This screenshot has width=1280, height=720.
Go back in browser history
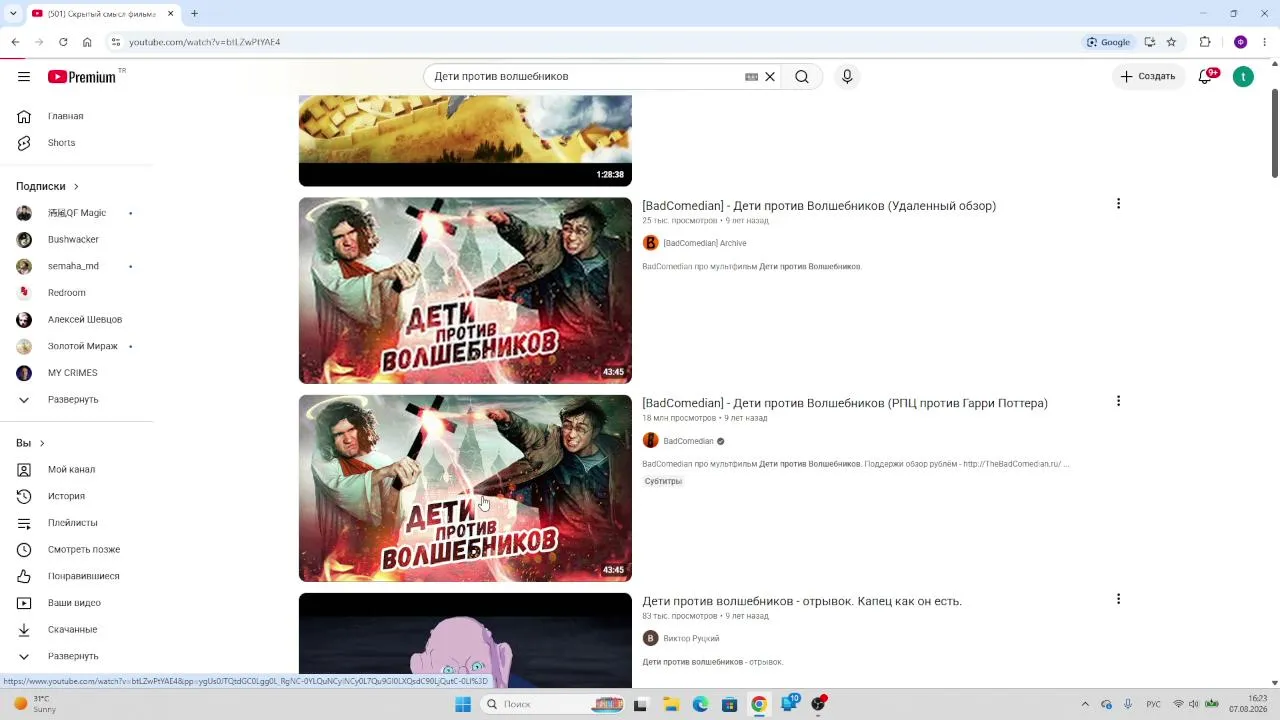[x=15, y=42]
